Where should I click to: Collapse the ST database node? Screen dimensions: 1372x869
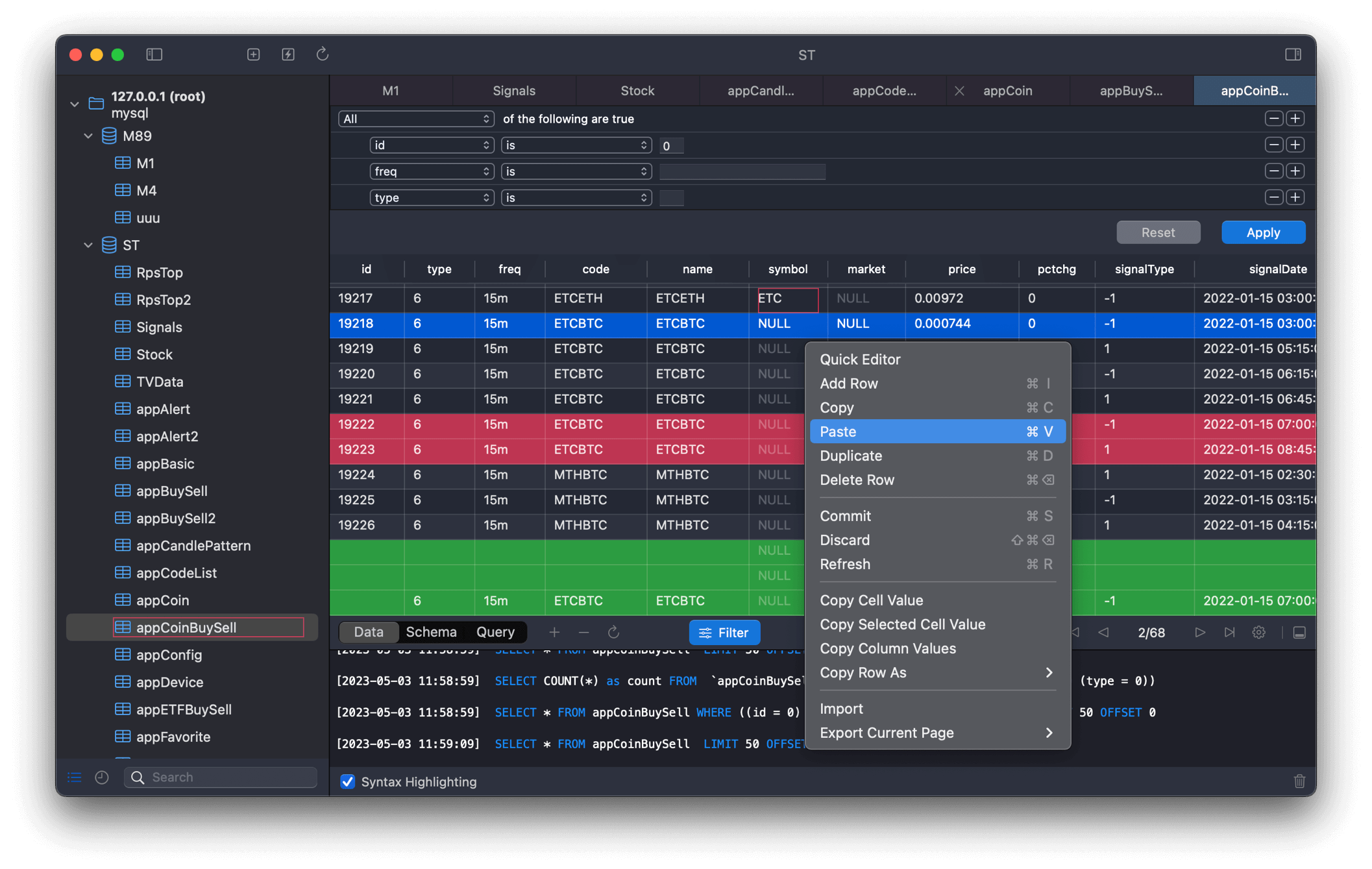click(88, 245)
